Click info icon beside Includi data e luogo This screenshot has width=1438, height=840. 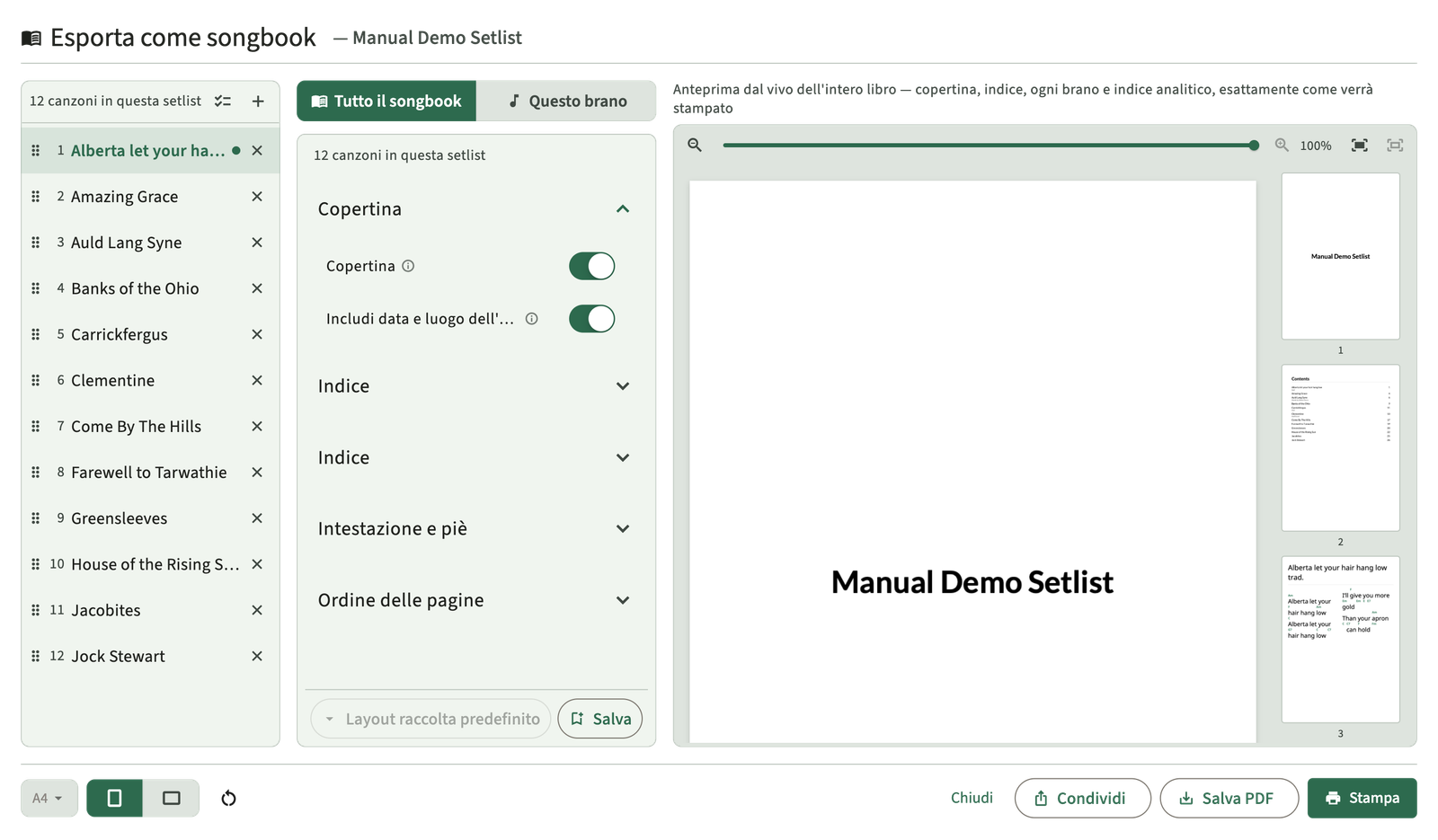[x=532, y=319]
